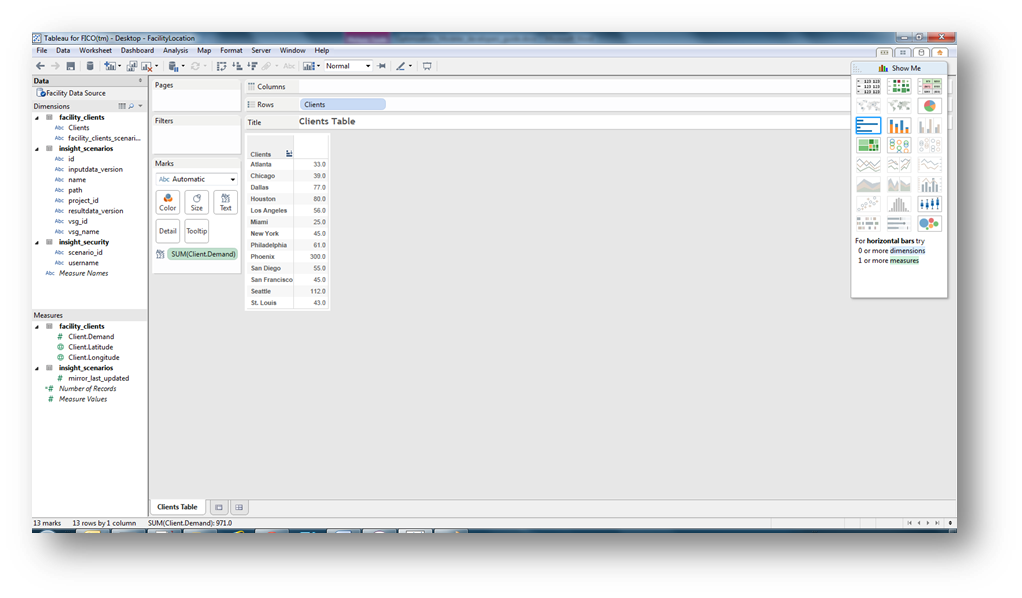Open the File menu
1022x598 pixels.
click(x=42, y=50)
